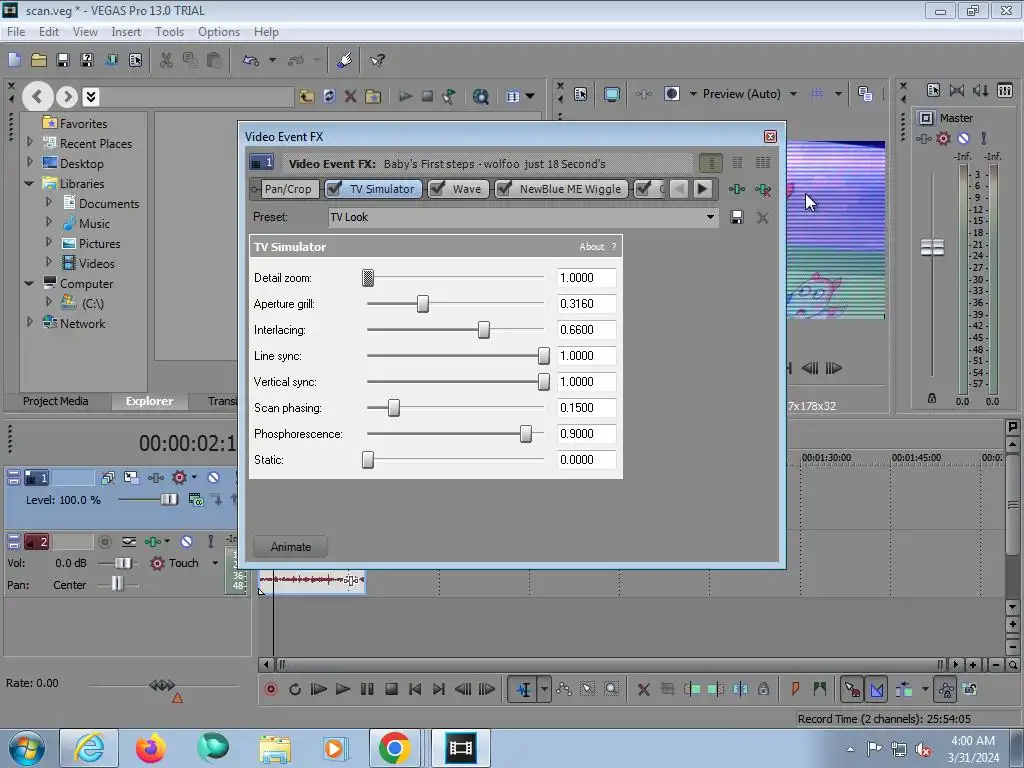This screenshot has height=768, width=1024.
Task: Open Explorer refresh icon
Action: pos(329,97)
